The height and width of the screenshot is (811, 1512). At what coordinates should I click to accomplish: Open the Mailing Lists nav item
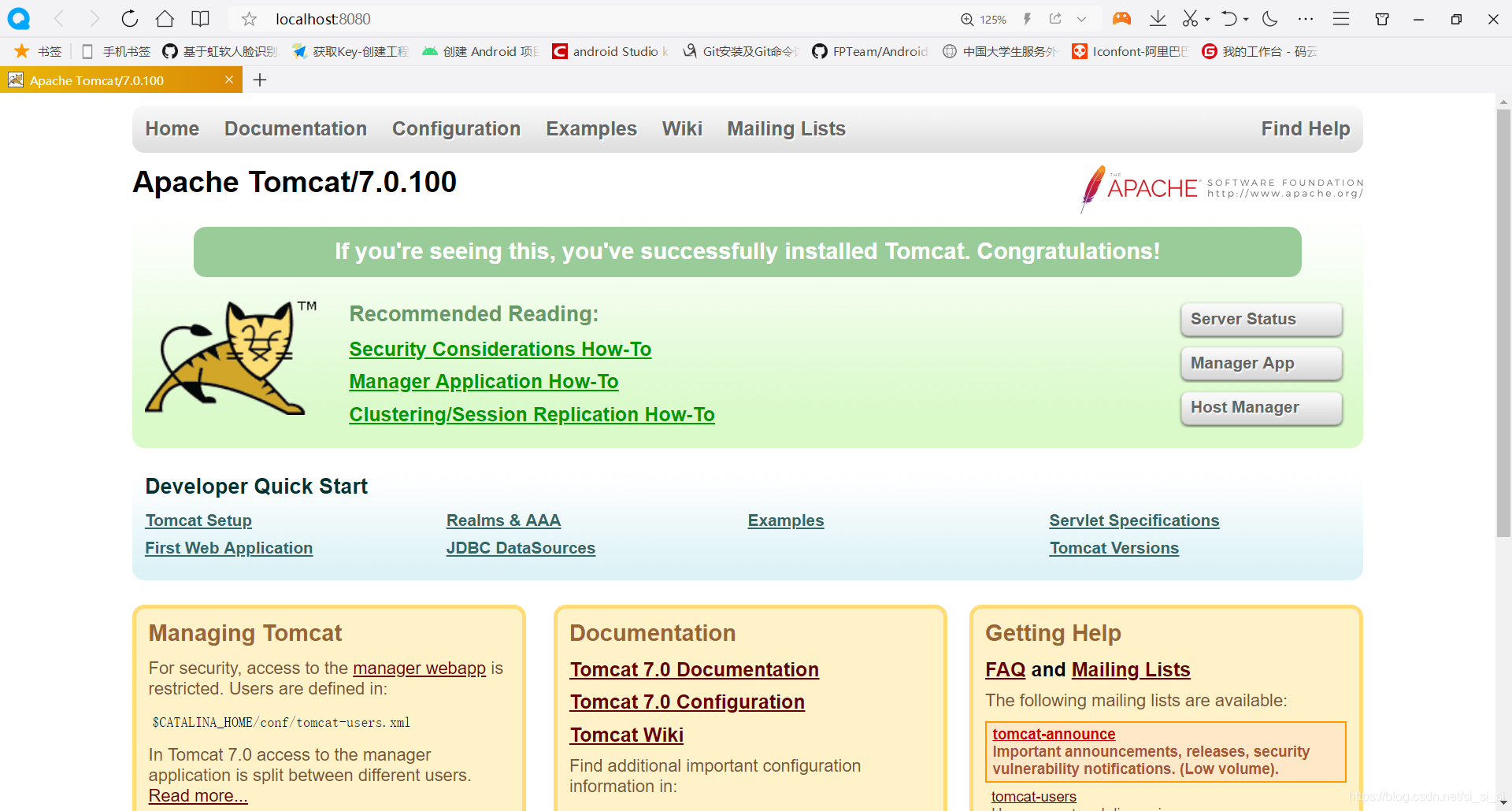[x=786, y=128]
